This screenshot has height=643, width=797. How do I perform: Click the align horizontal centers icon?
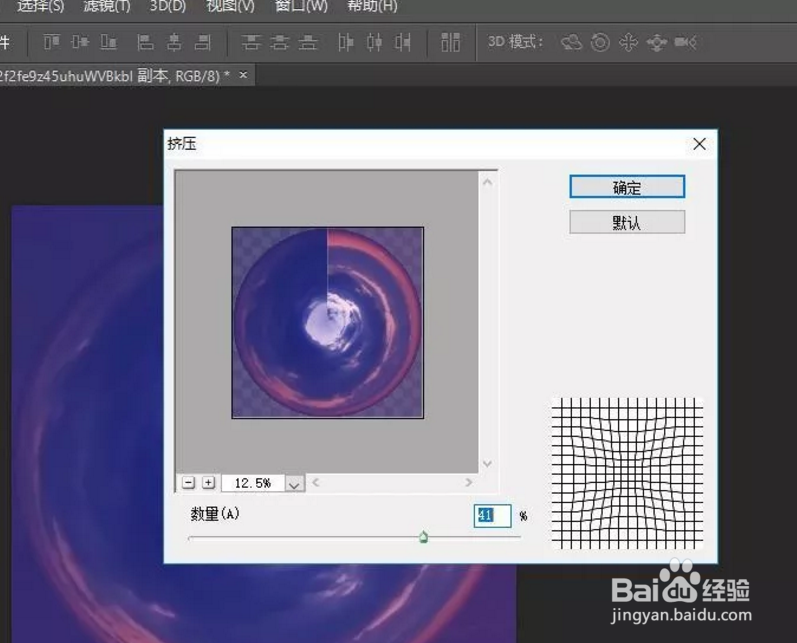tap(174, 42)
